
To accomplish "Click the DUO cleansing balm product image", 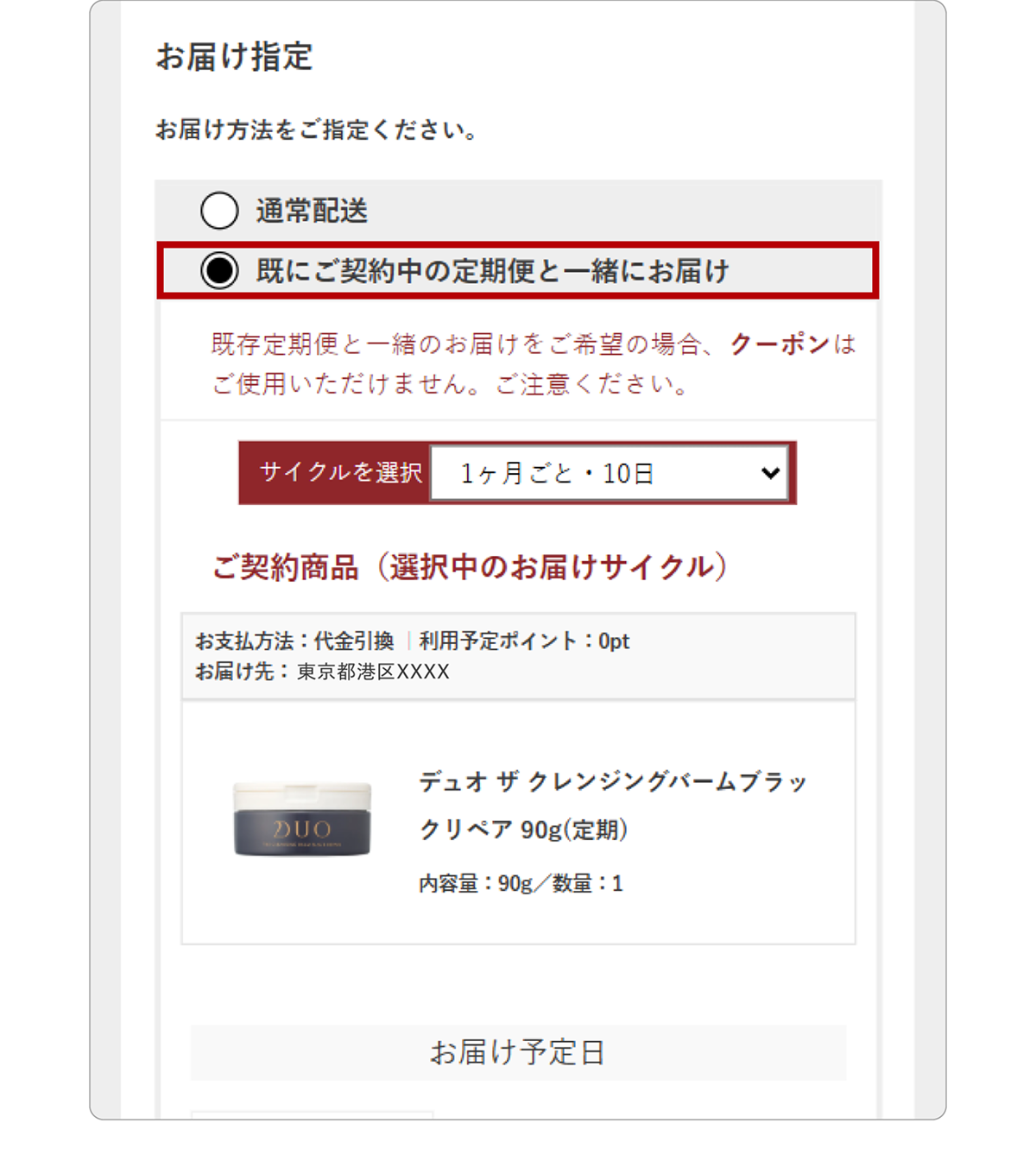I will click(302, 820).
